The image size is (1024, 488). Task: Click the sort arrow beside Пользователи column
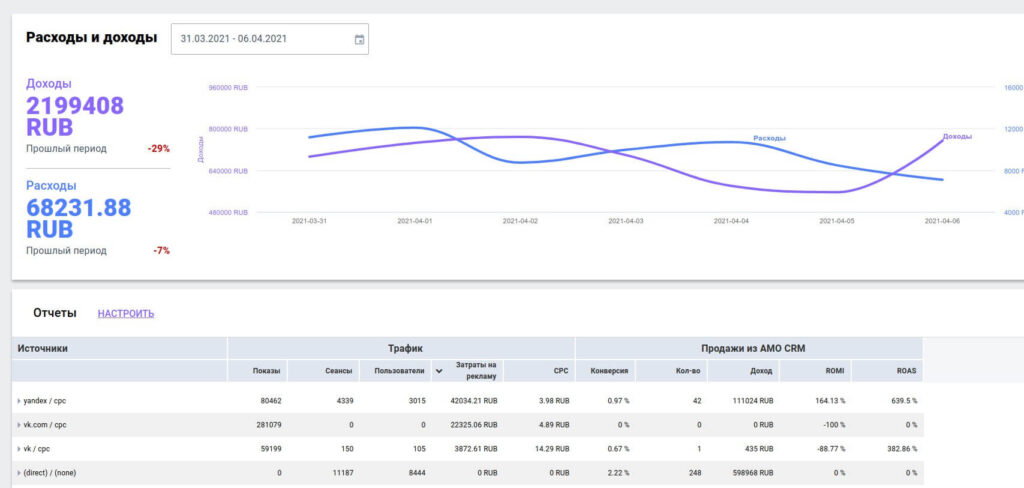(x=438, y=371)
